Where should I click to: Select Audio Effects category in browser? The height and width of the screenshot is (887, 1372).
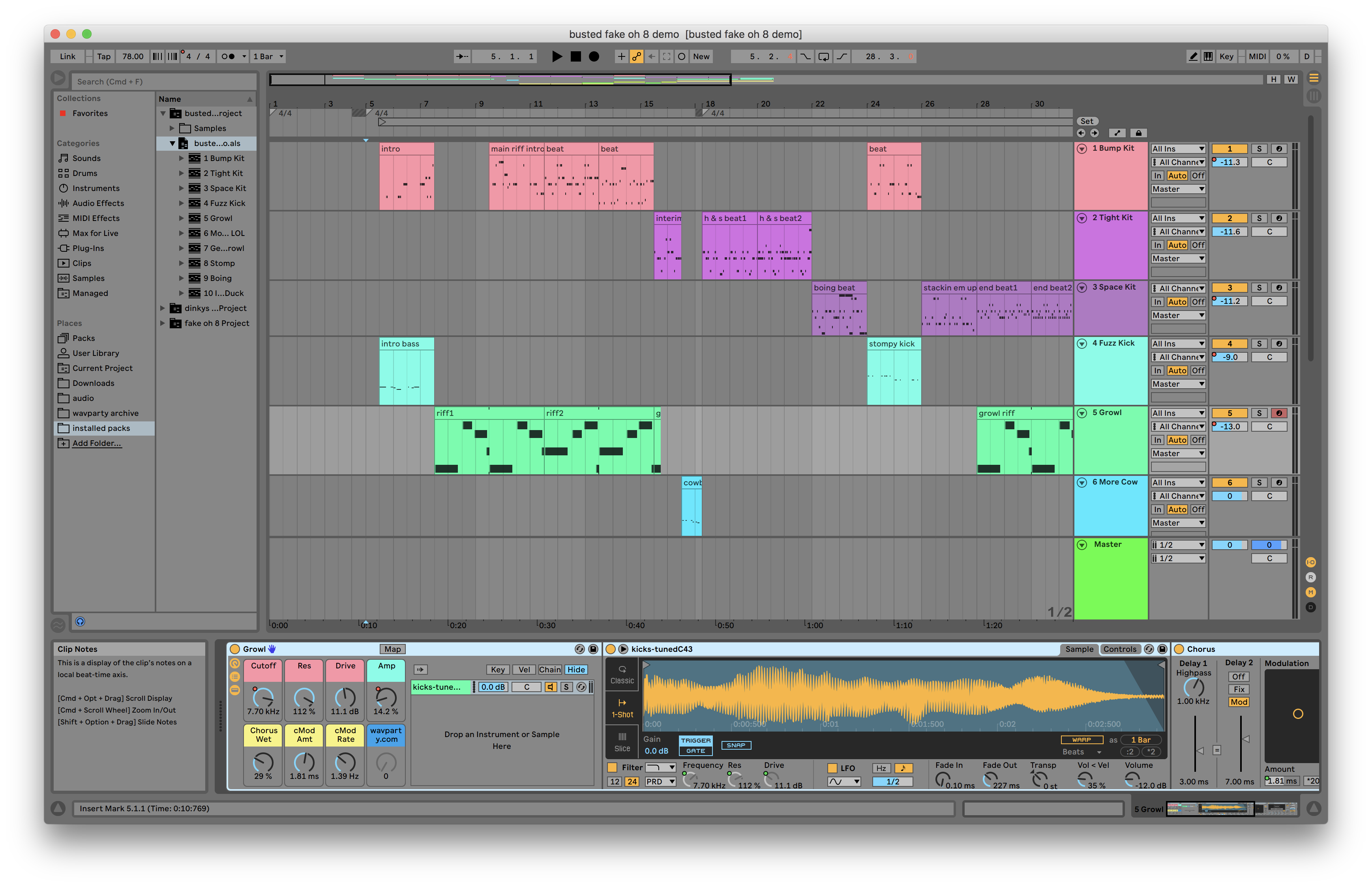98,203
